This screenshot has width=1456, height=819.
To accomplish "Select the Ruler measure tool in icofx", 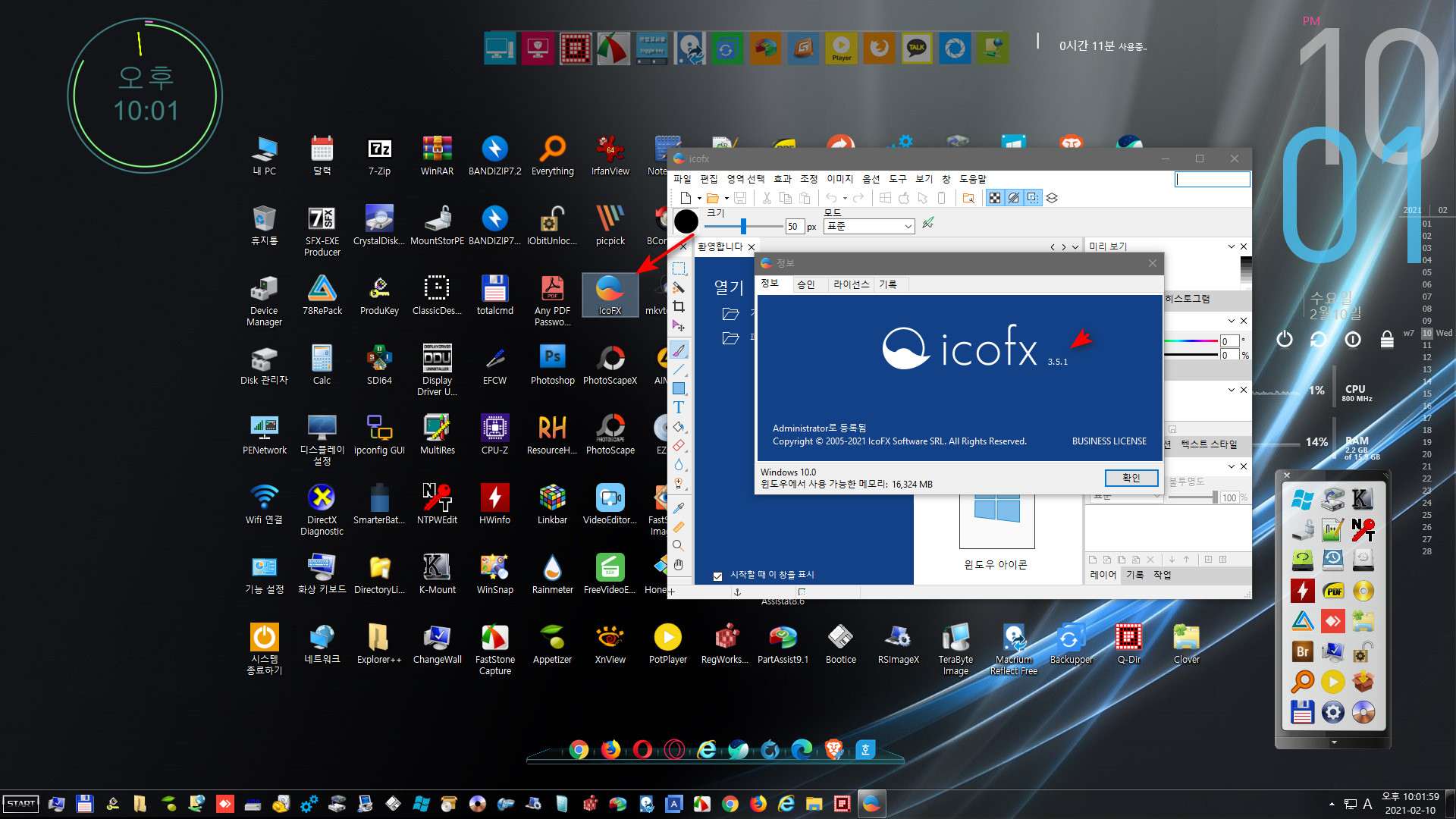I will tap(679, 526).
